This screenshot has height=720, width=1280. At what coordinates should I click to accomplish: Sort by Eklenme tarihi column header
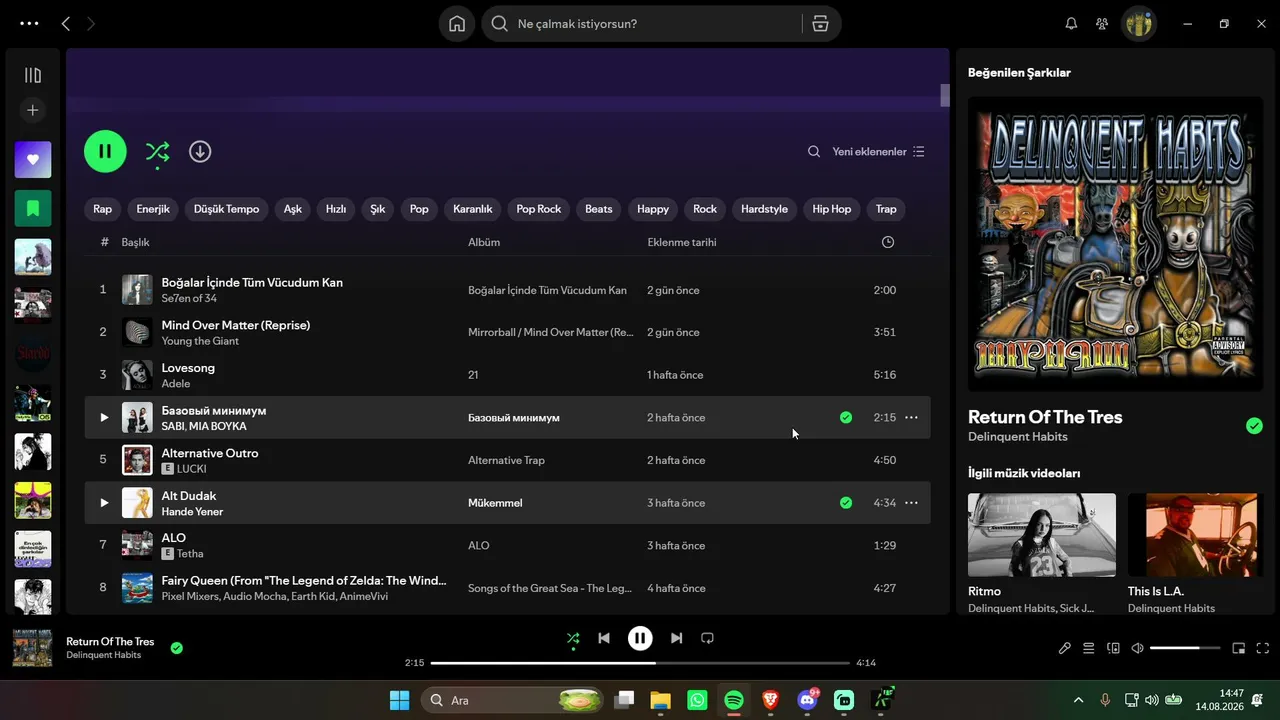682,242
